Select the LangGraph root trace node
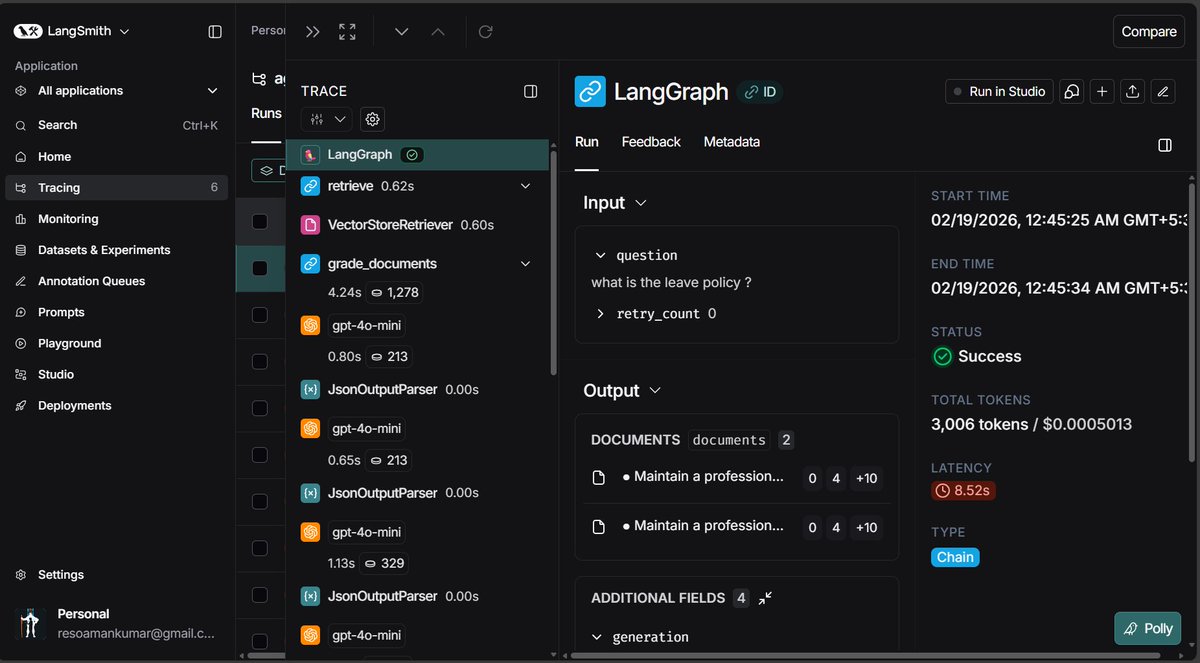Viewport: 1200px width, 663px height. click(417, 155)
